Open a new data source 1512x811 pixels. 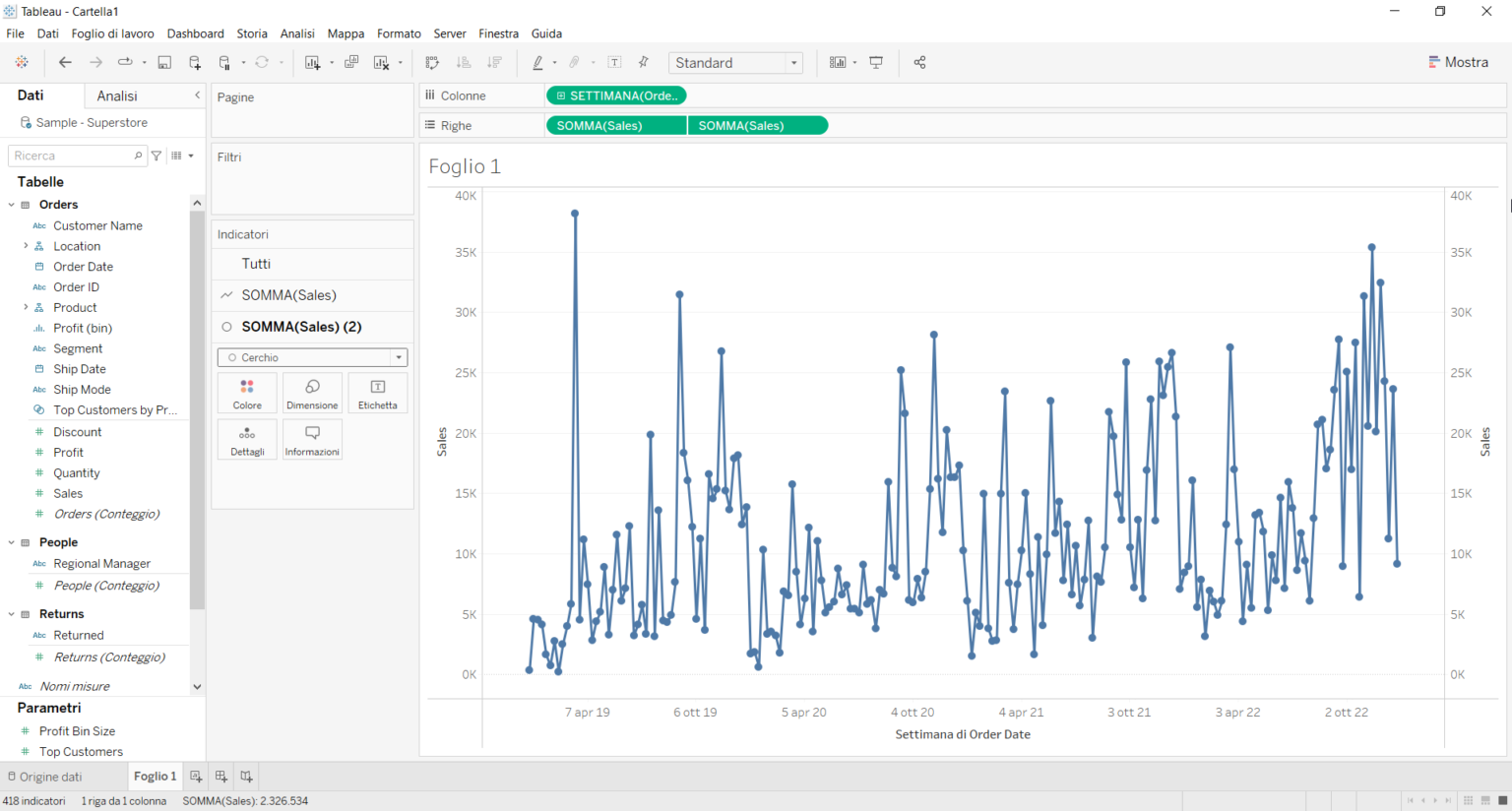pos(194,62)
